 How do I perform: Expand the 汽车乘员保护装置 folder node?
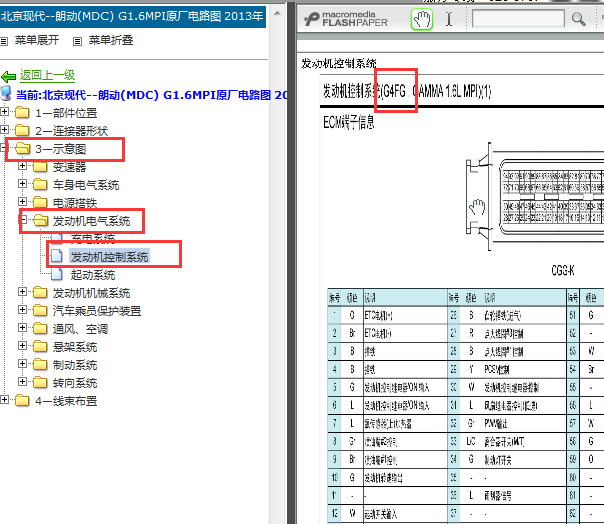click(x=22, y=309)
